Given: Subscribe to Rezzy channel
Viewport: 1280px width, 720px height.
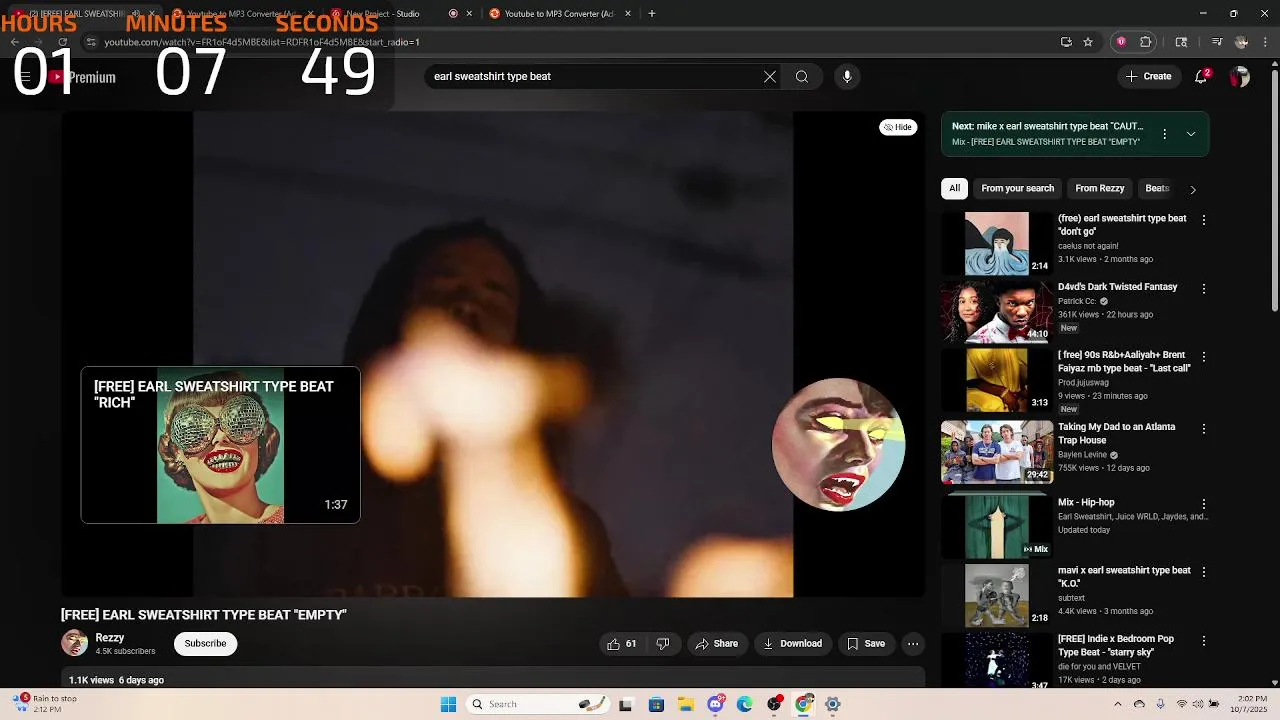Looking at the screenshot, I should click(x=205, y=644).
